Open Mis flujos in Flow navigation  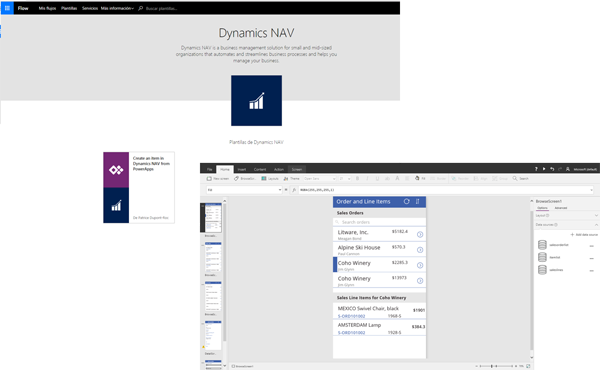[x=47, y=8]
